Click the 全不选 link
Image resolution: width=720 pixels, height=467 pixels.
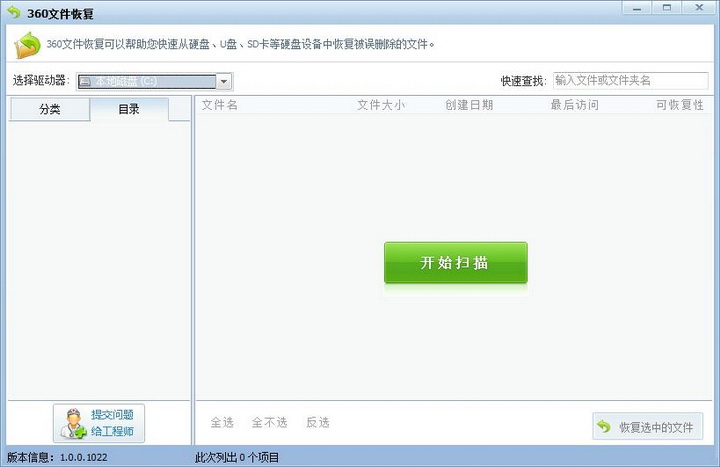point(270,422)
